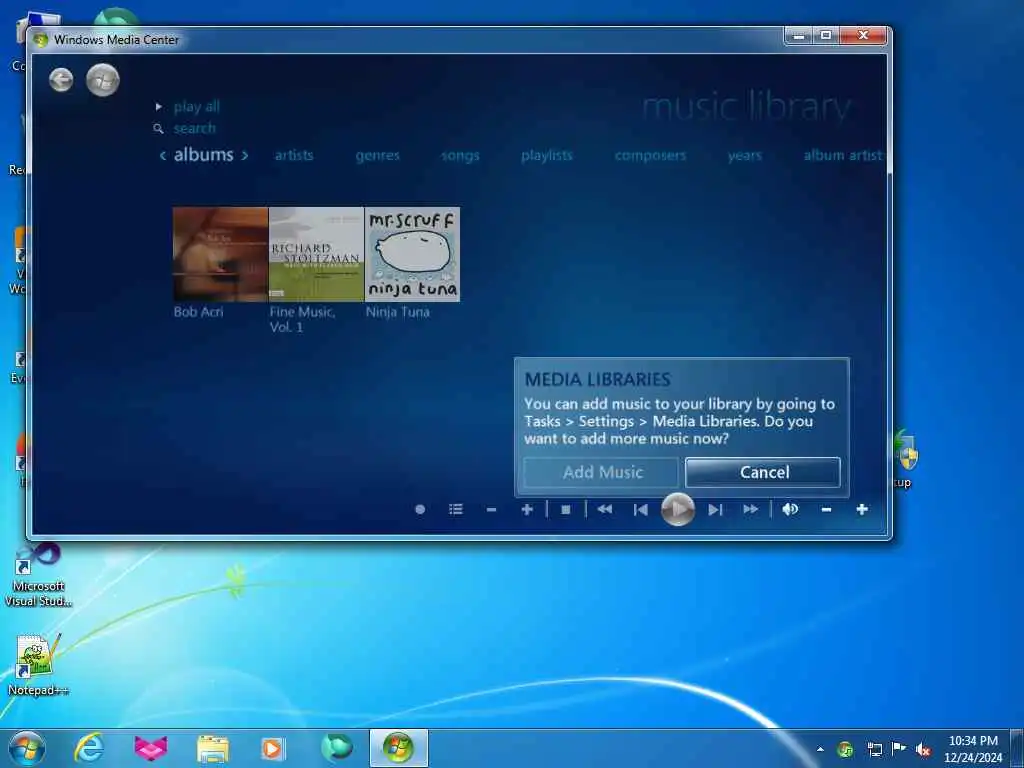Click the Show desktop strip
Viewport: 1024px width, 768px height.
[x=1017, y=749]
